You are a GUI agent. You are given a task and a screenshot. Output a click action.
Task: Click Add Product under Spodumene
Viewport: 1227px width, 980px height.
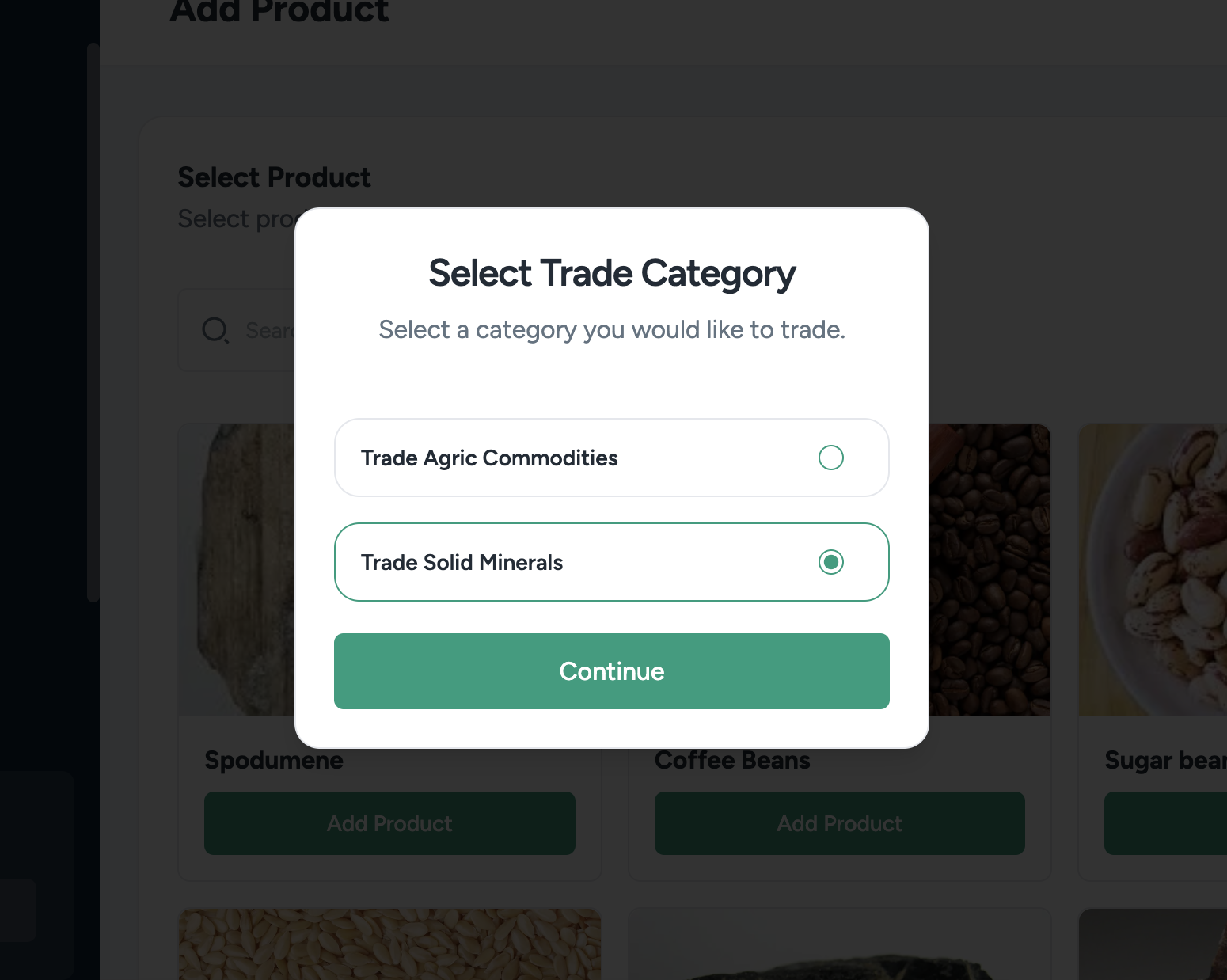389,823
